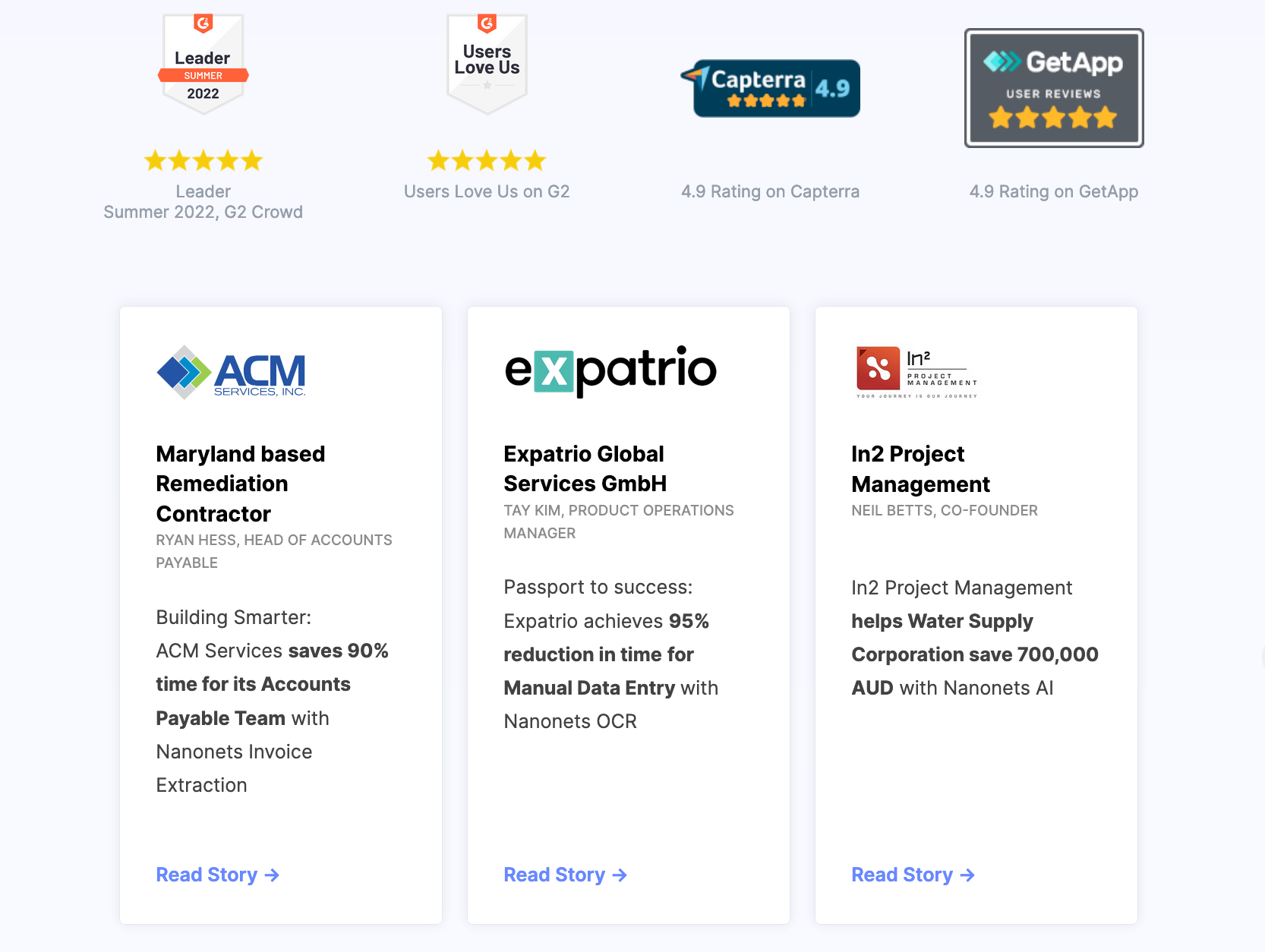Open the Expatrio Read Story link

pyautogui.click(x=555, y=875)
